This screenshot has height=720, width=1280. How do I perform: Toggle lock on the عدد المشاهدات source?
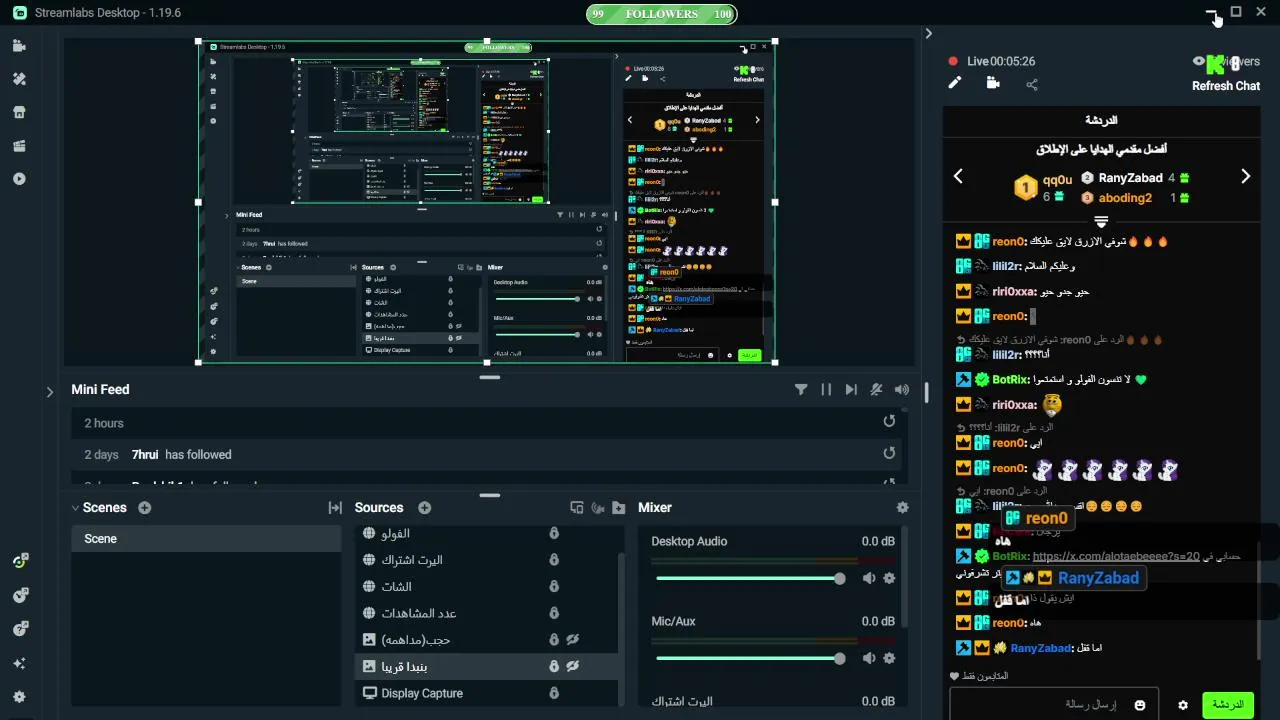[x=554, y=613]
